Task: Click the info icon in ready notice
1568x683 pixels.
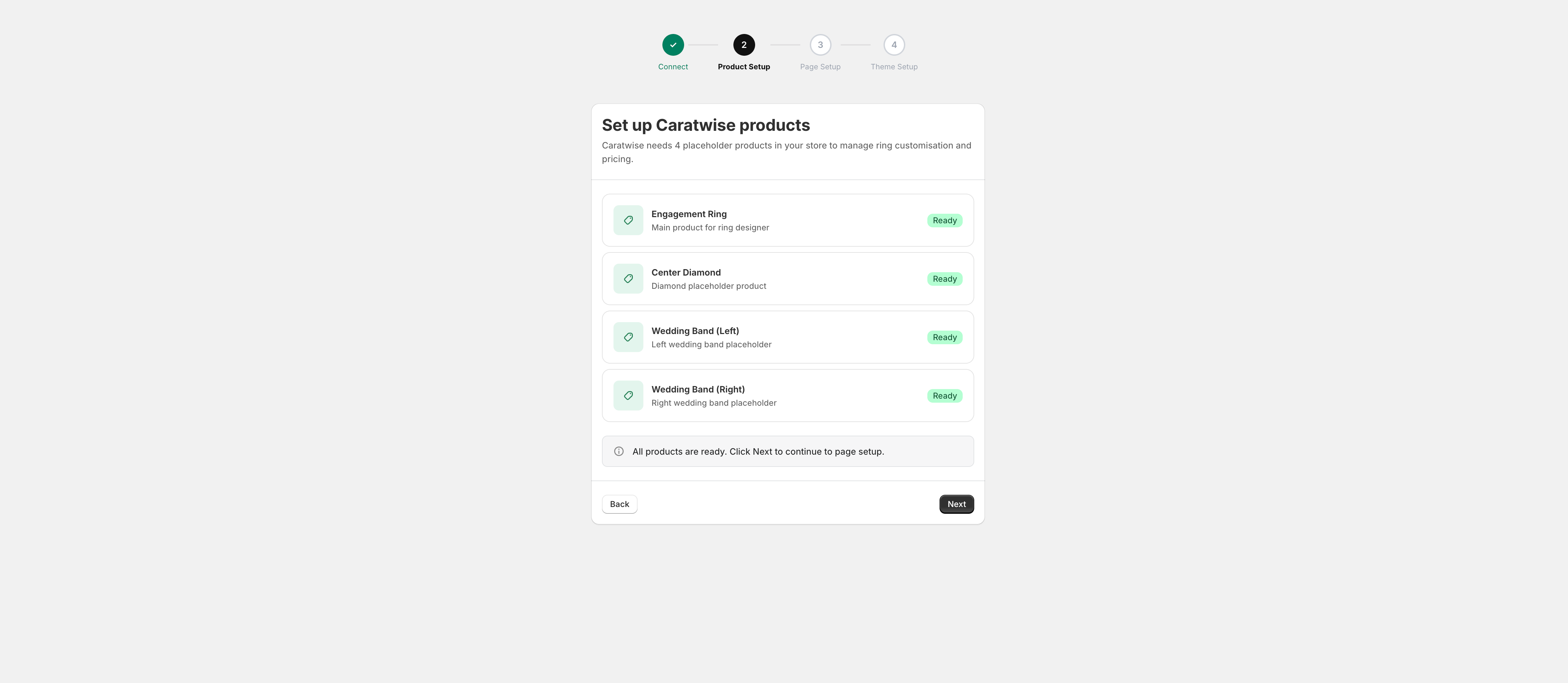Action: [x=619, y=451]
